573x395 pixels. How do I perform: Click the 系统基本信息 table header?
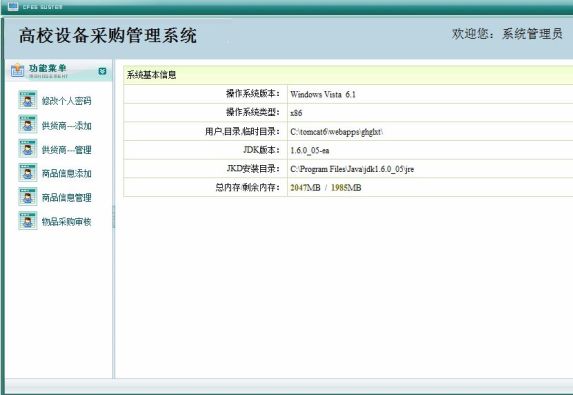coord(348,75)
